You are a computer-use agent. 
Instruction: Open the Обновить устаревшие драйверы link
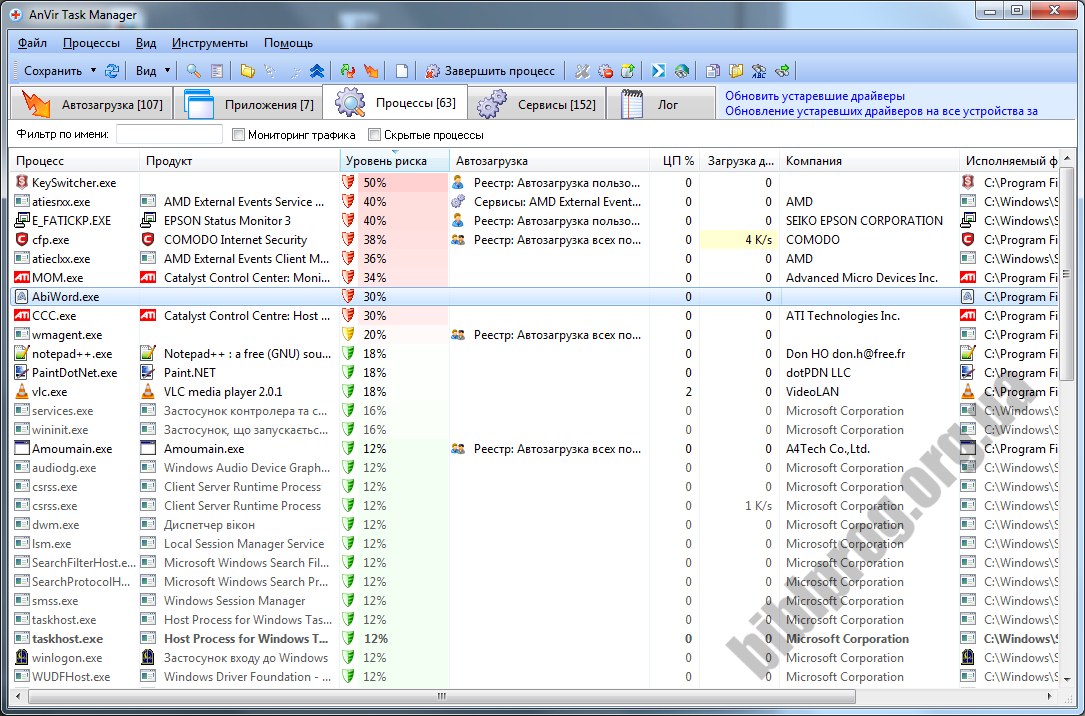coord(815,96)
